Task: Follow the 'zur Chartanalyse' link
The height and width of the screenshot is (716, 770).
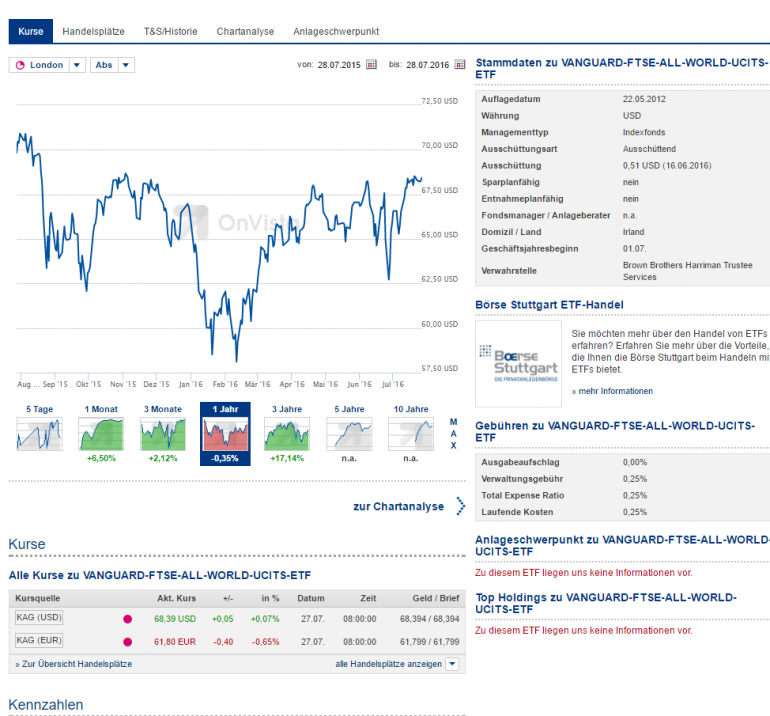Action: (x=398, y=506)
